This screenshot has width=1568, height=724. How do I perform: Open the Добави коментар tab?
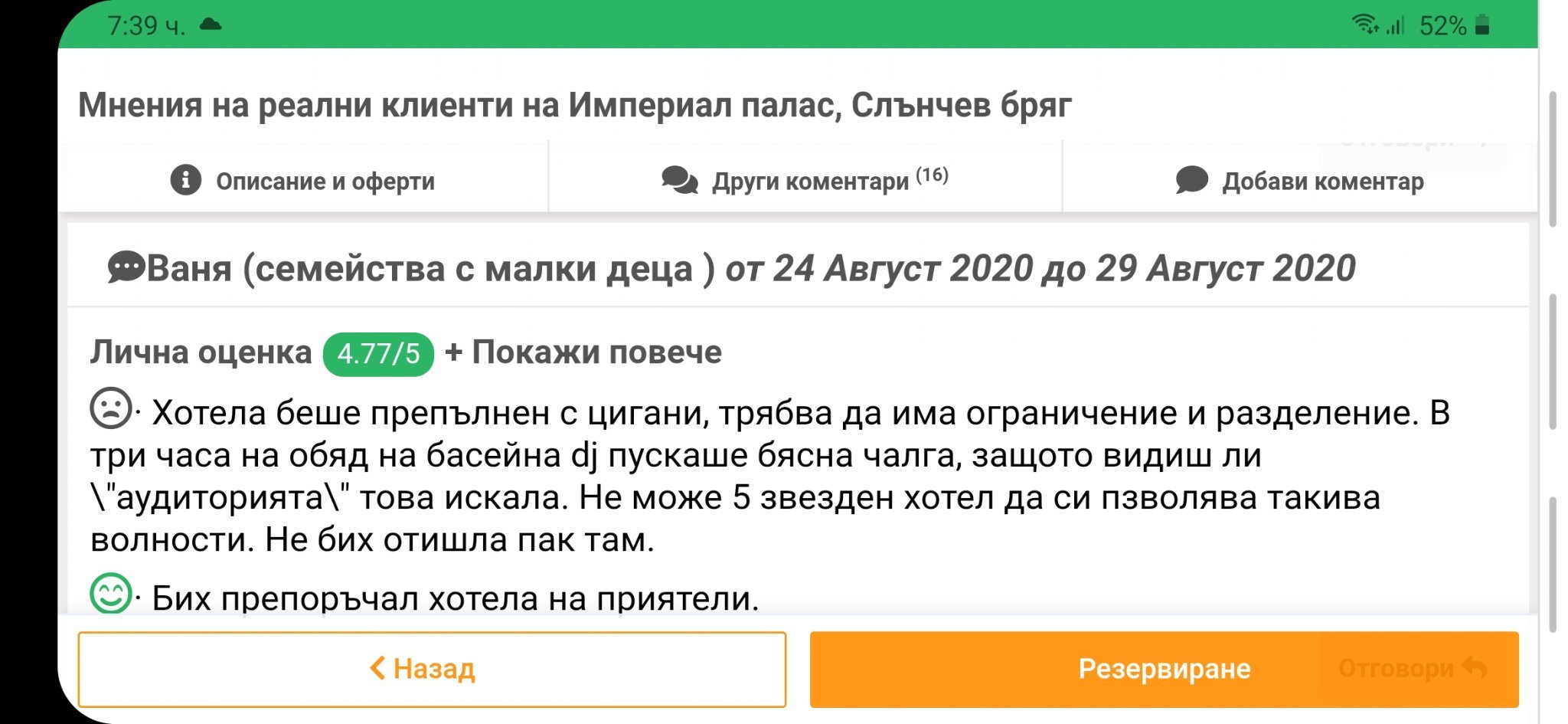1300,181
